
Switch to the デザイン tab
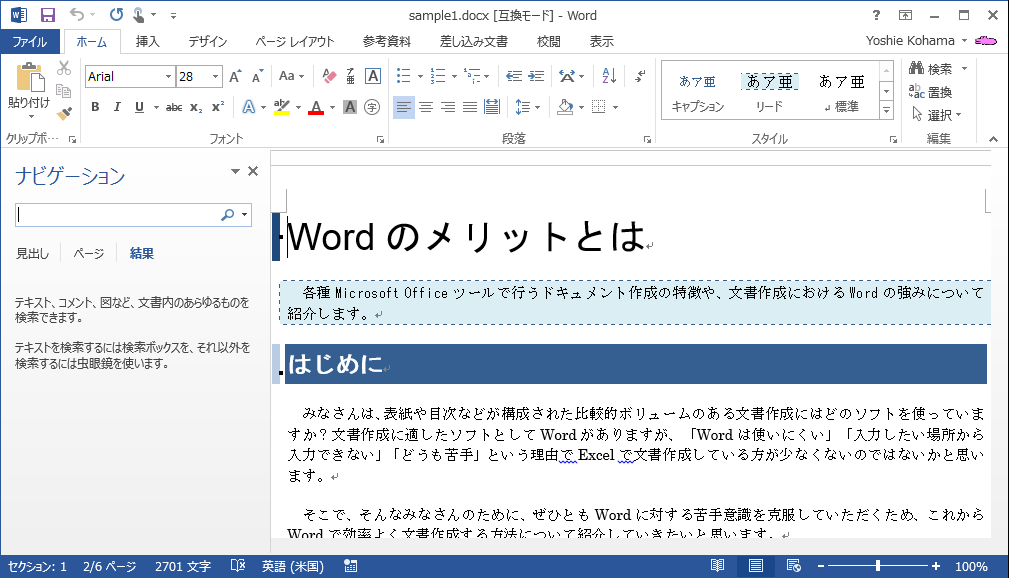(207, 42)
